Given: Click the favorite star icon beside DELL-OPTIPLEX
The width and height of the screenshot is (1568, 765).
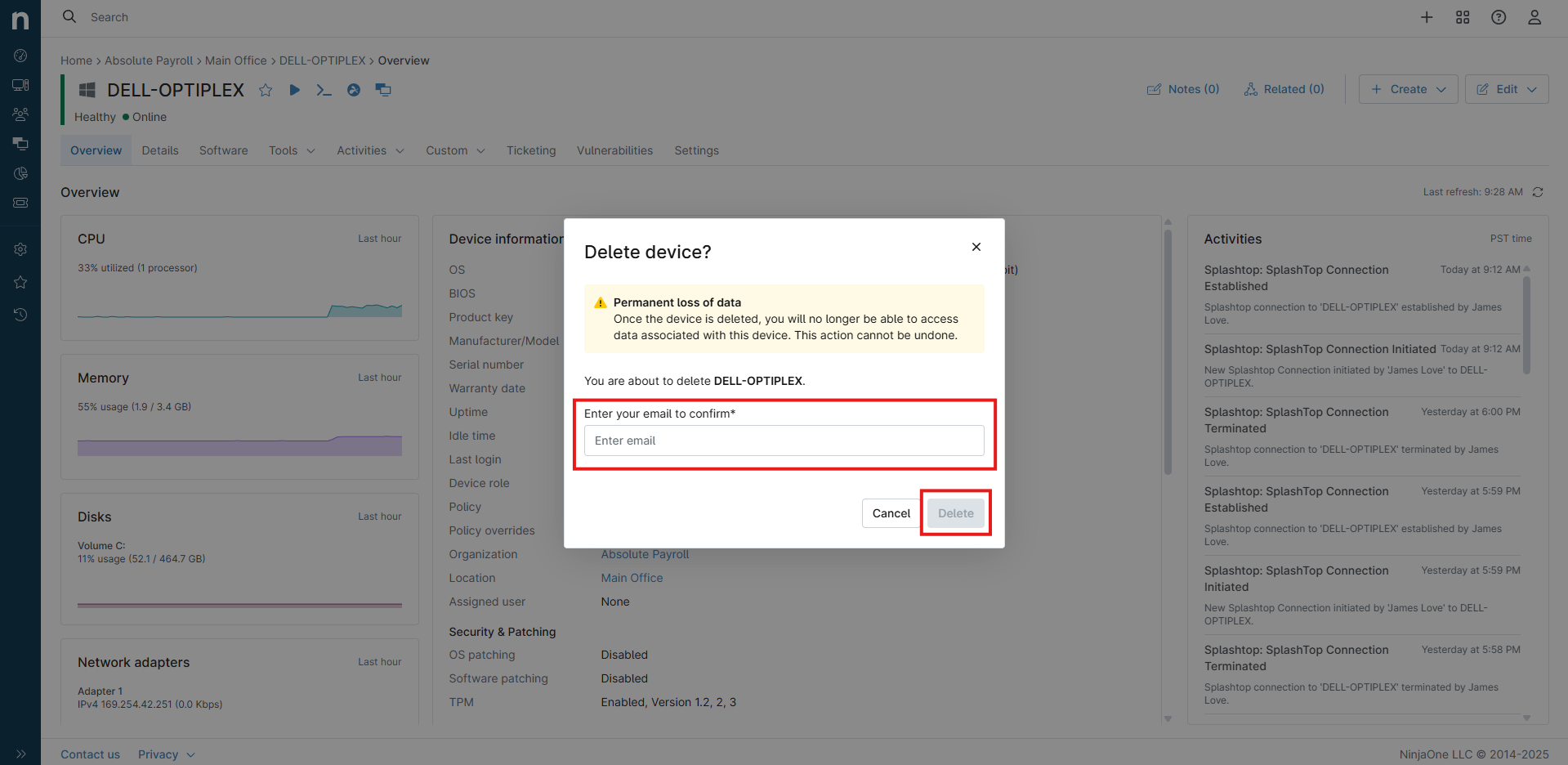Looking at the screenshot, I should coord(266,90).
